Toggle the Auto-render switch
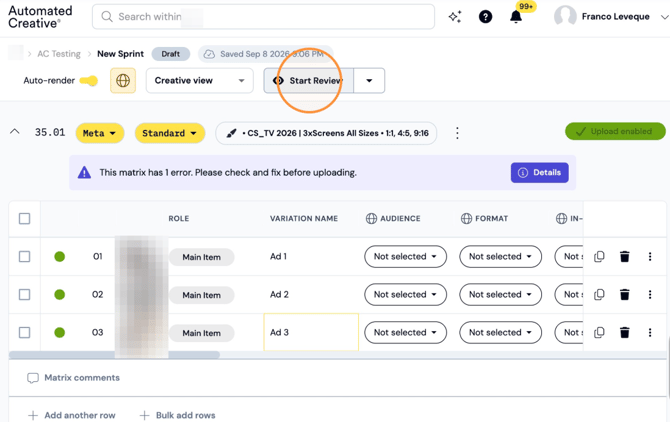670x422 pixels. (89, 80)
